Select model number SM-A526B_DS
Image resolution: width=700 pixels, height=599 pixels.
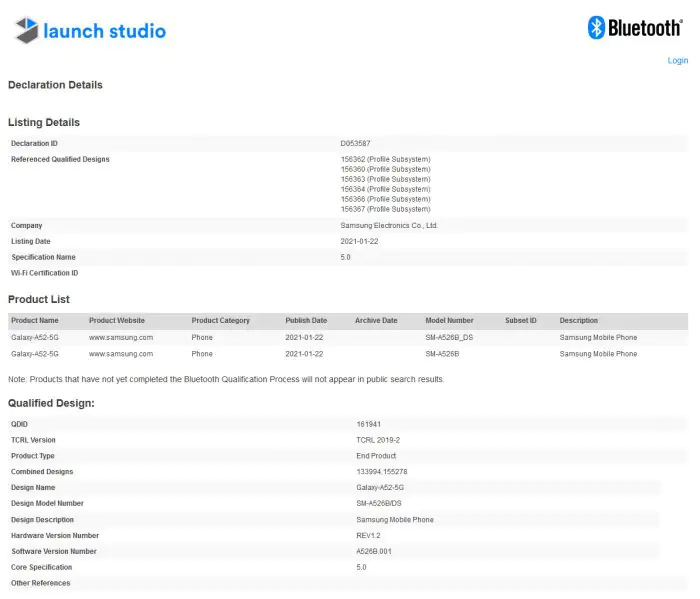pos(449,337)
